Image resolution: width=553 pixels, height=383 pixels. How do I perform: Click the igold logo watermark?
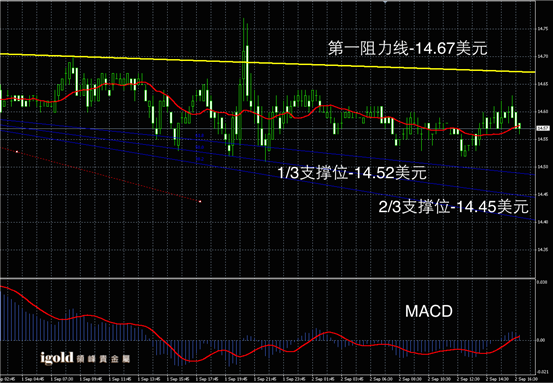(x=85, y=358)
